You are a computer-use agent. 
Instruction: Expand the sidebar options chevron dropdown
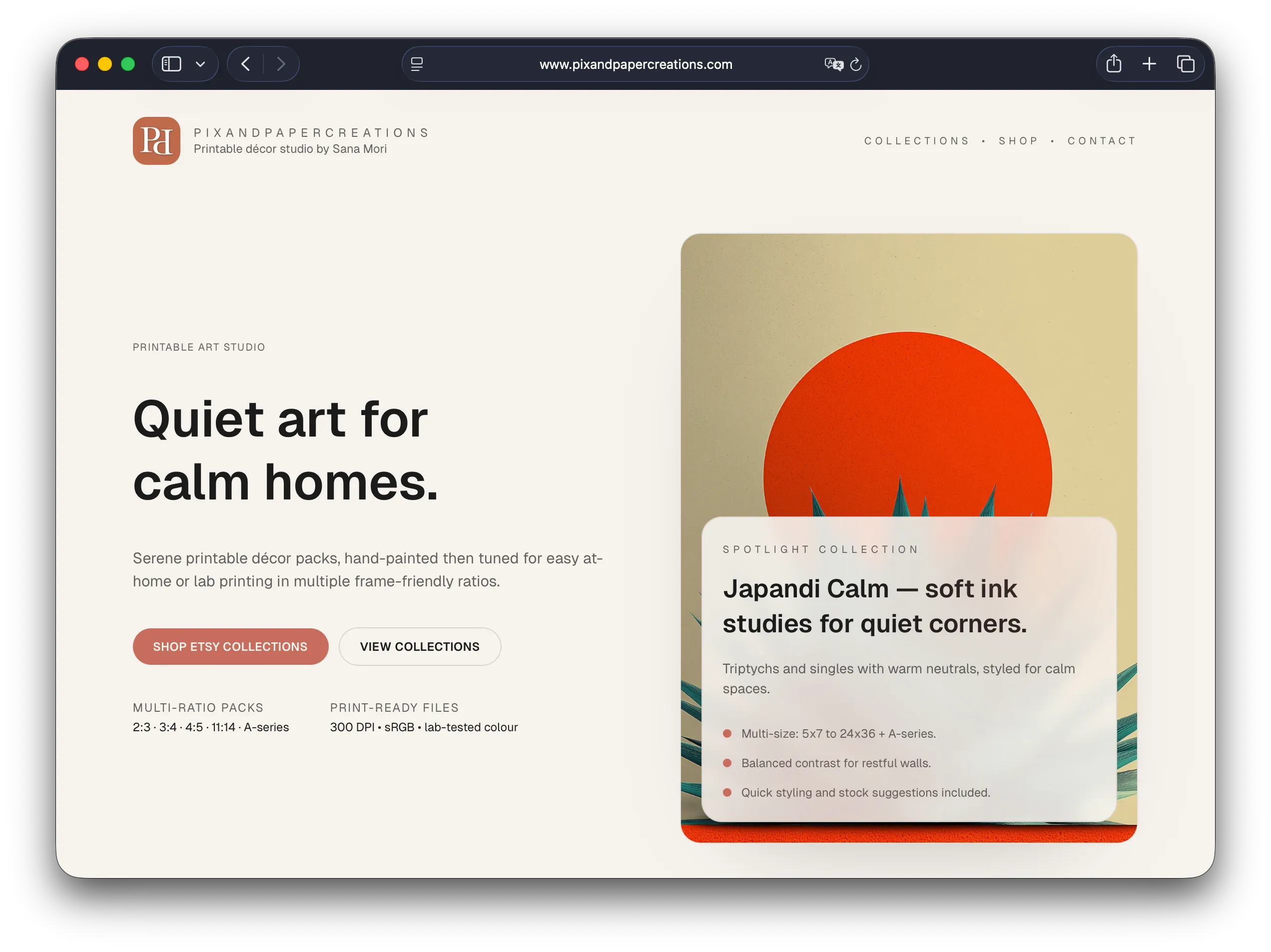[200, 64]
